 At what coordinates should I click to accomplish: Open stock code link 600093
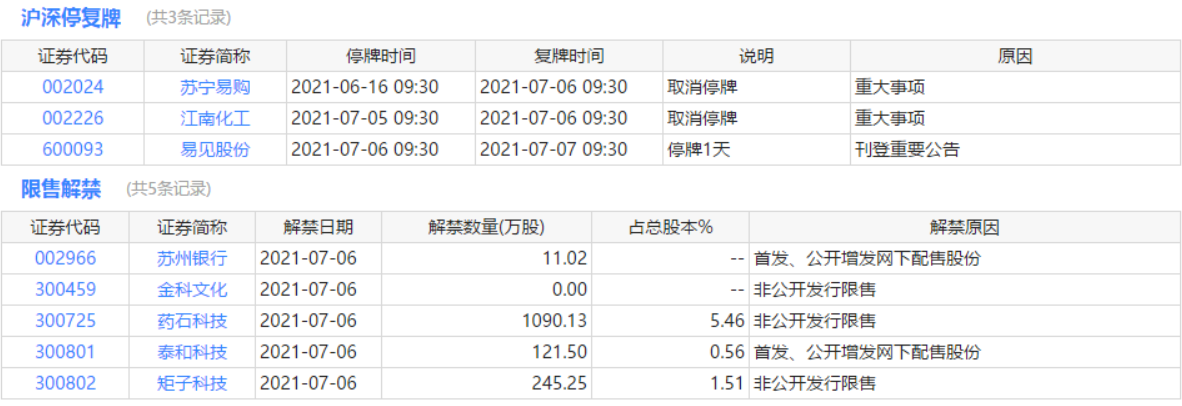pyautogui.click(x=72, y=149)
